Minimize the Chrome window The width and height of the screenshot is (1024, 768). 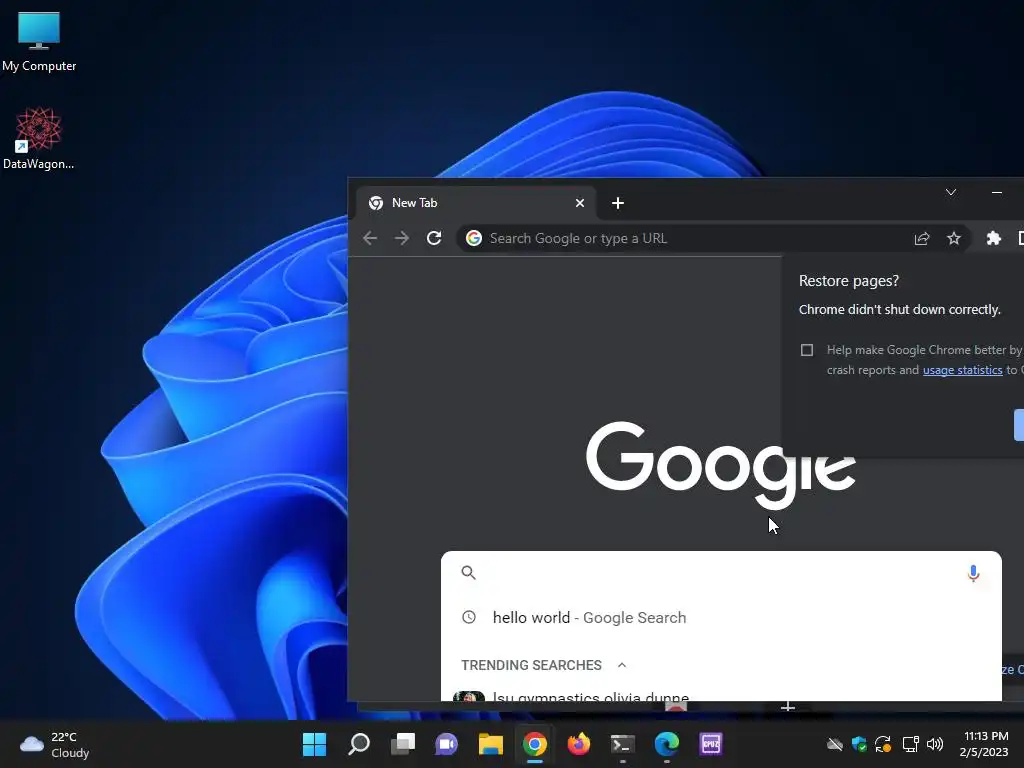click(997, 192)
